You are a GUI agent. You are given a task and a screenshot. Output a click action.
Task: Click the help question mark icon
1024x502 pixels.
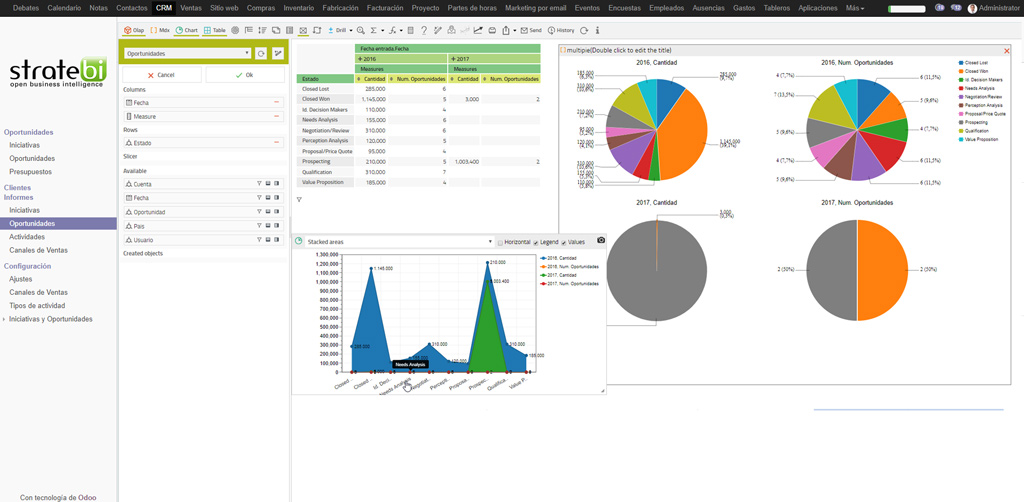[425, 30]
